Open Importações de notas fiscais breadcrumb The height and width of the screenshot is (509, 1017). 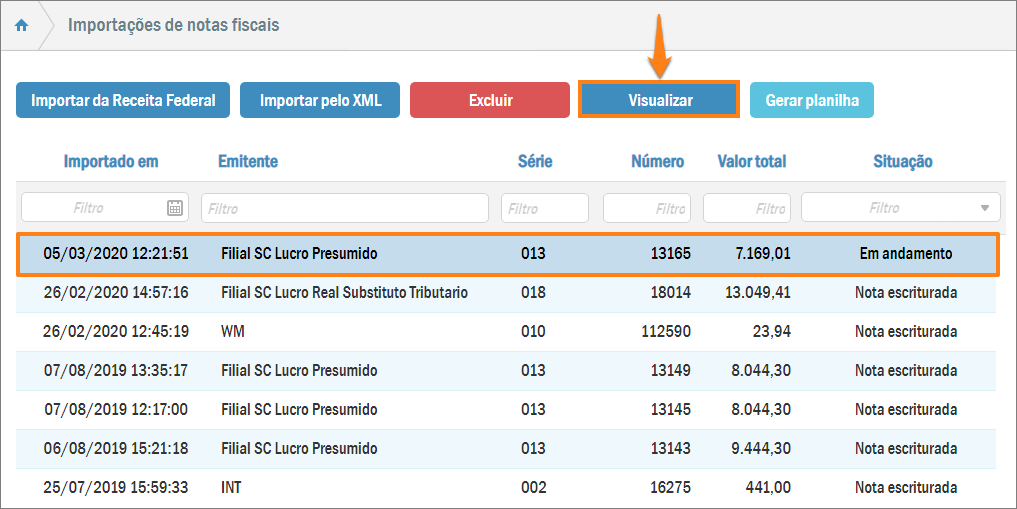[173, 25]
